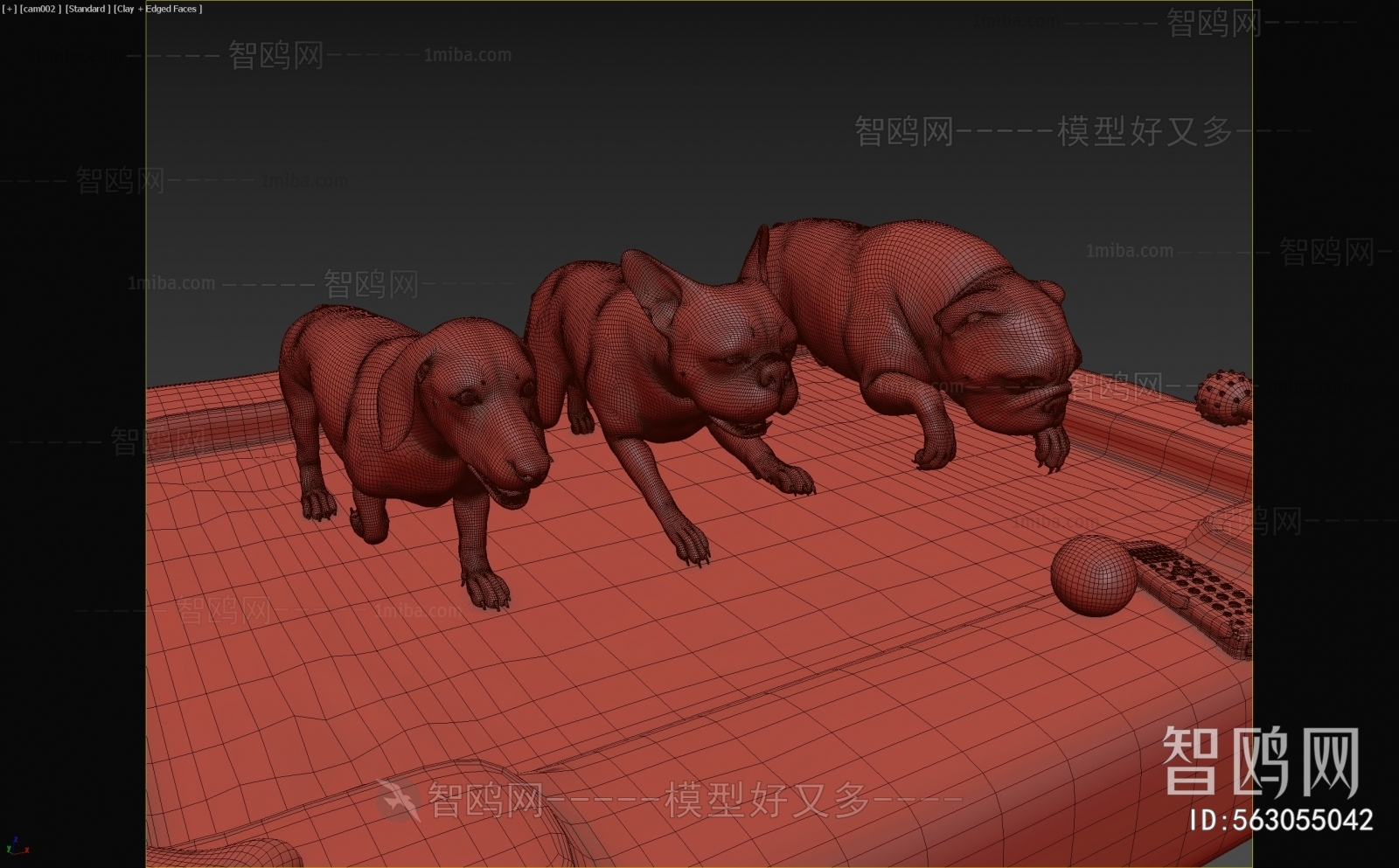The width and height of the screenshot is (1399, 868).
Task: Select the smooth ball next to the remote
Action: pyautogui.click(x=1093, y=577)
